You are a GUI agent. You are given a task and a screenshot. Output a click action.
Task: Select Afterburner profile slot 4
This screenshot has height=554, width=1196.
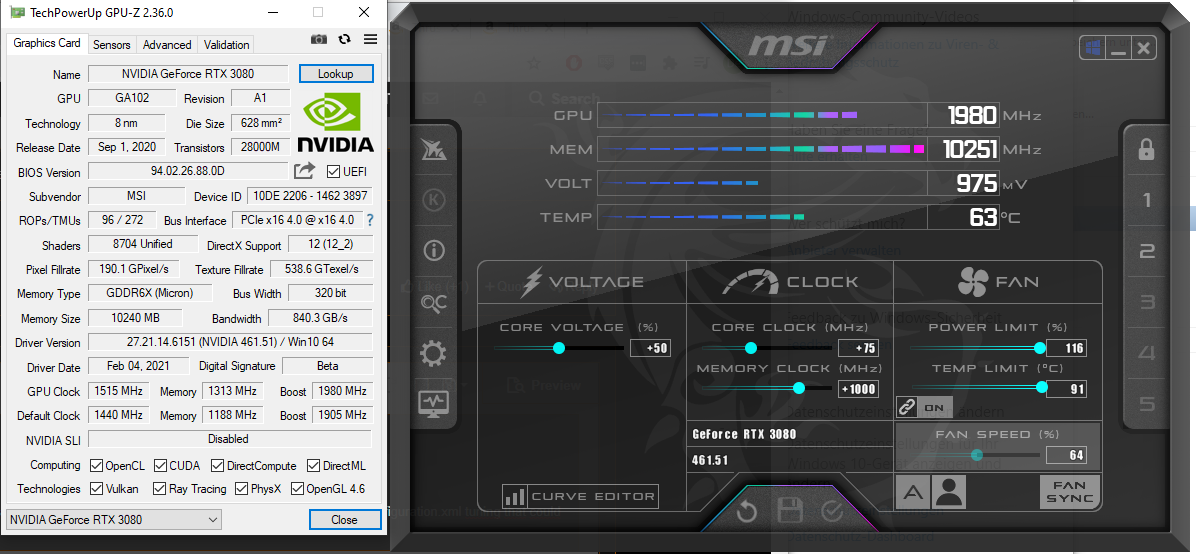[1146, 353]
